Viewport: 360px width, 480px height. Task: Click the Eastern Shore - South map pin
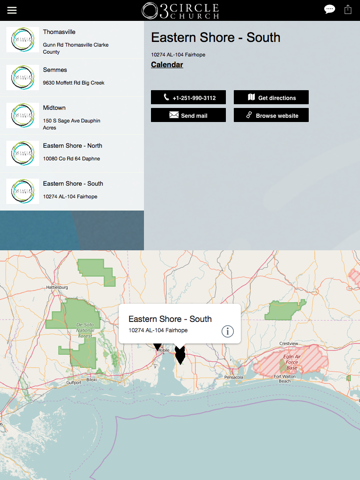click(x=180, y=355)
